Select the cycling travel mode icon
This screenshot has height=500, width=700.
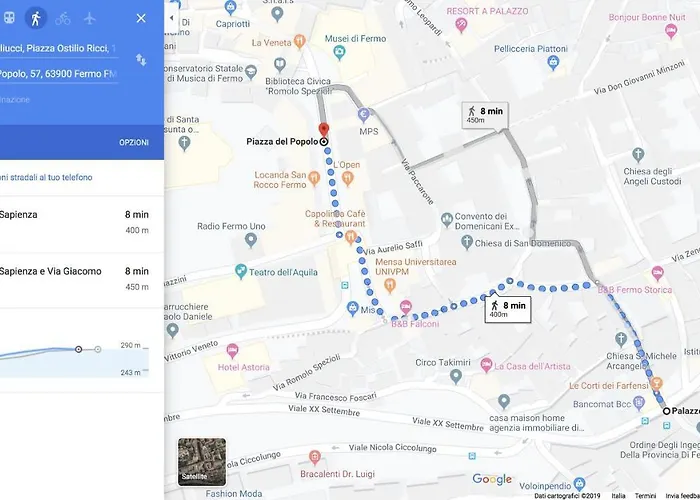point(62,18)
